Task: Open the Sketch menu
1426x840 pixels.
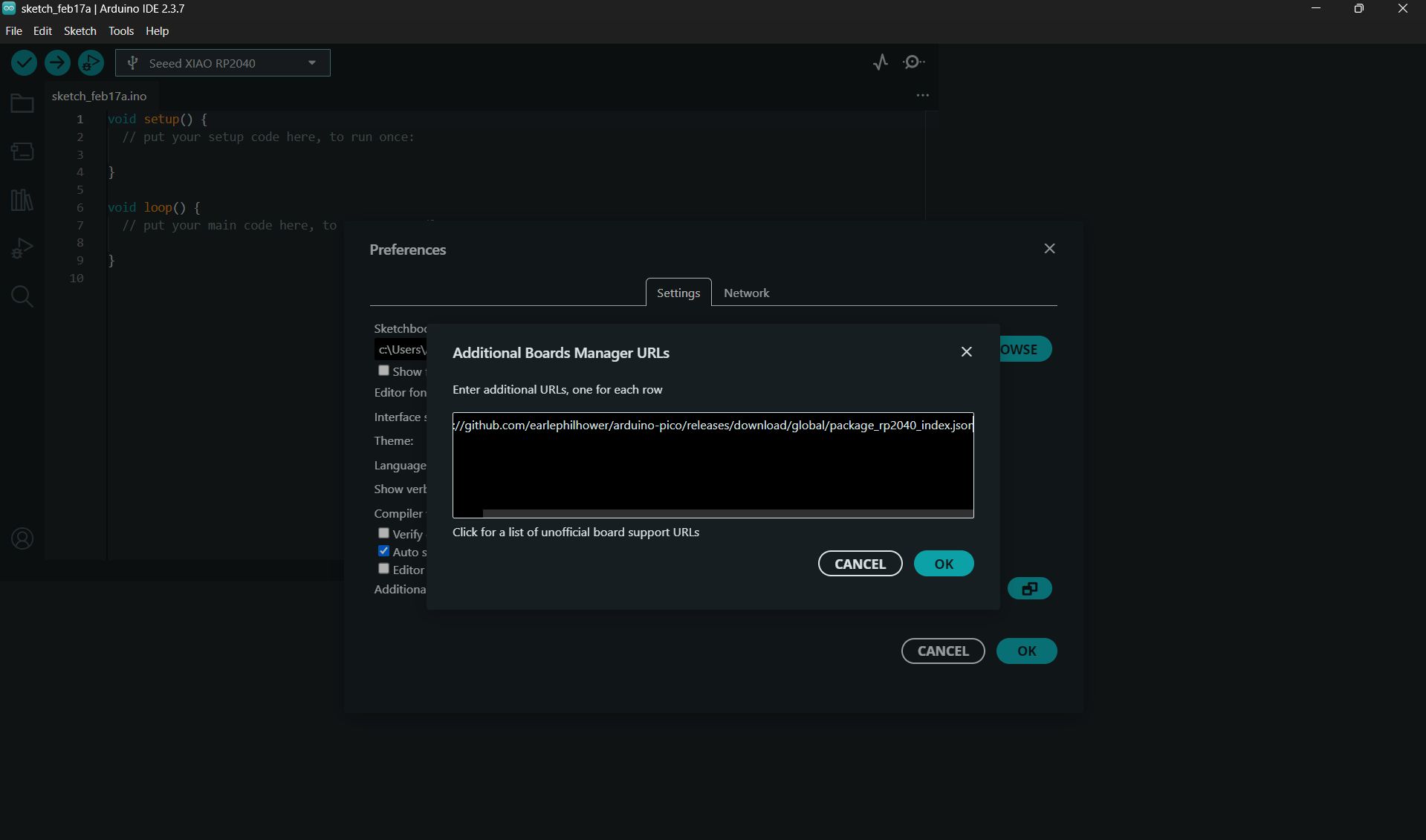Action: tap(80, 31)
